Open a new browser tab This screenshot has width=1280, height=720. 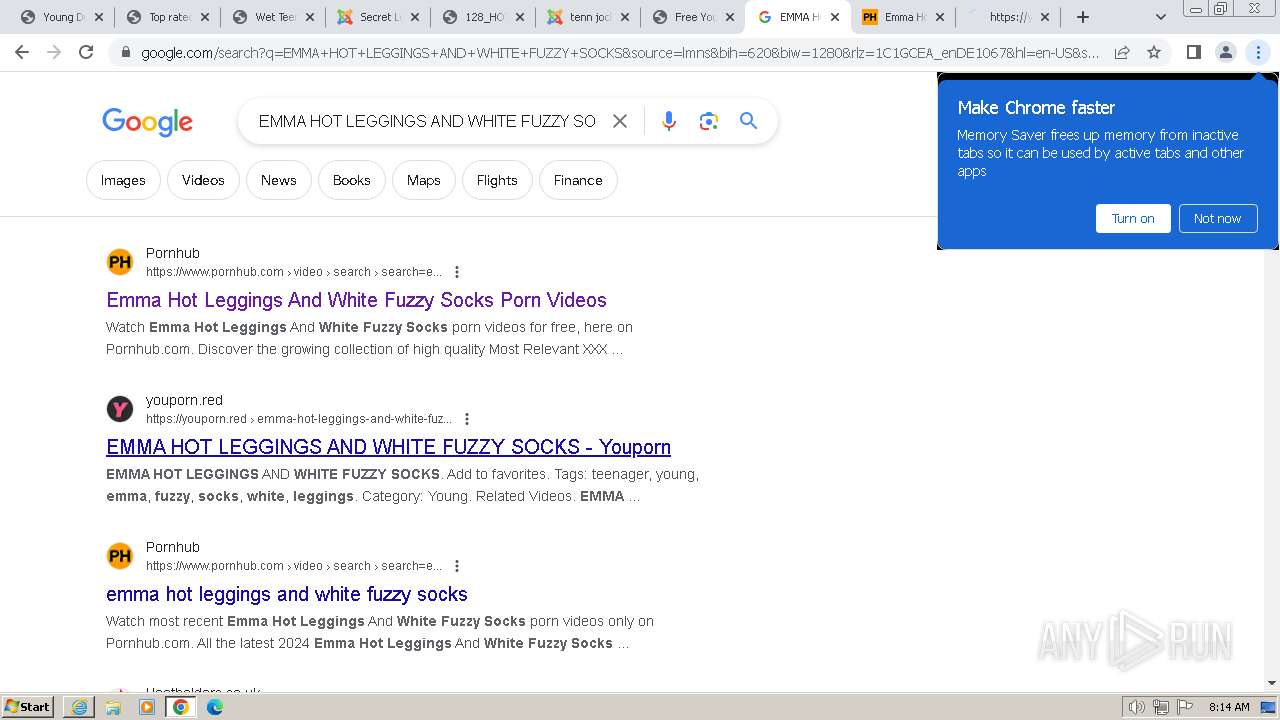point(1082,17)
